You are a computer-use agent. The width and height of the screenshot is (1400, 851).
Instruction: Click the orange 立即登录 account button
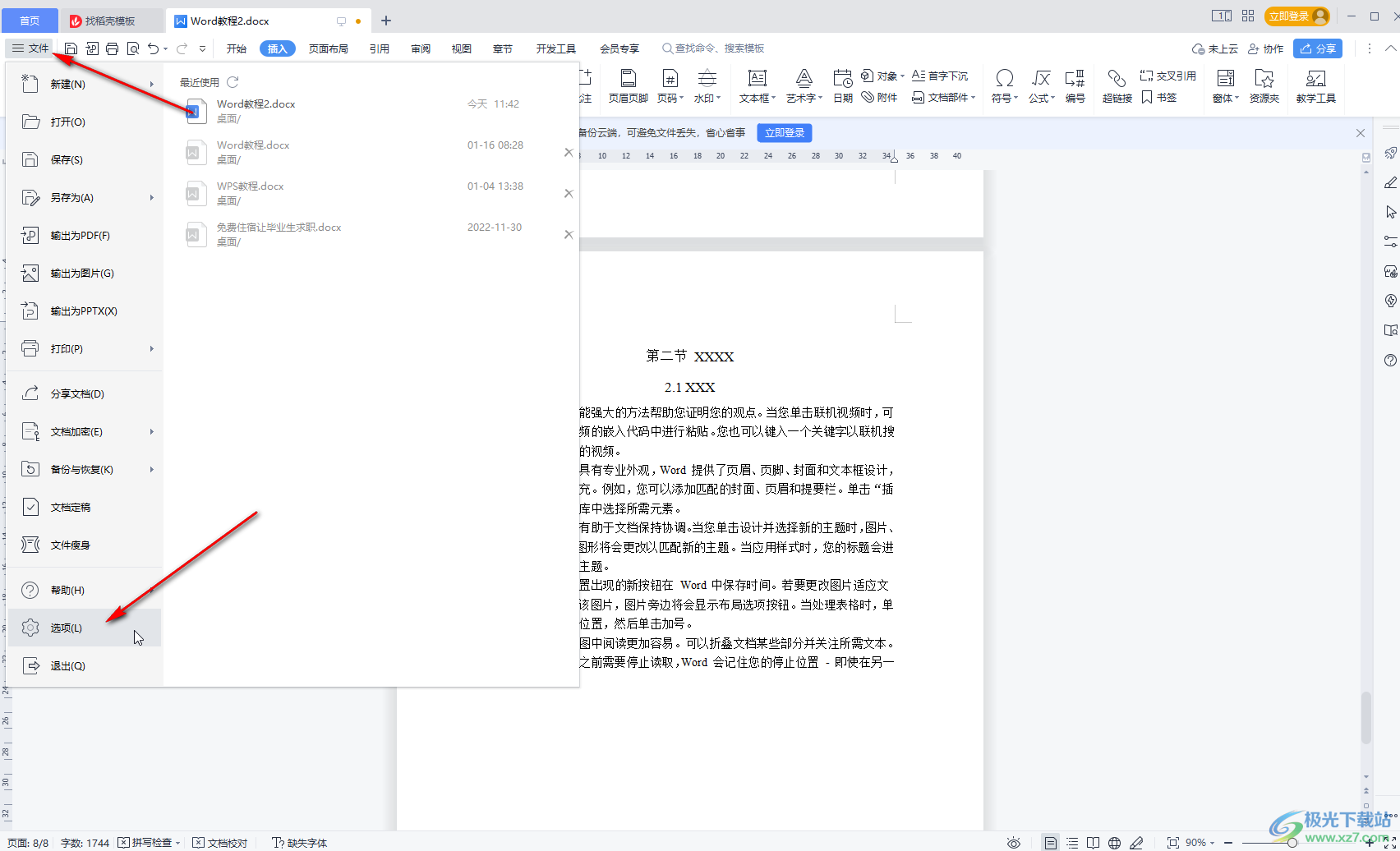[1297, 16]
